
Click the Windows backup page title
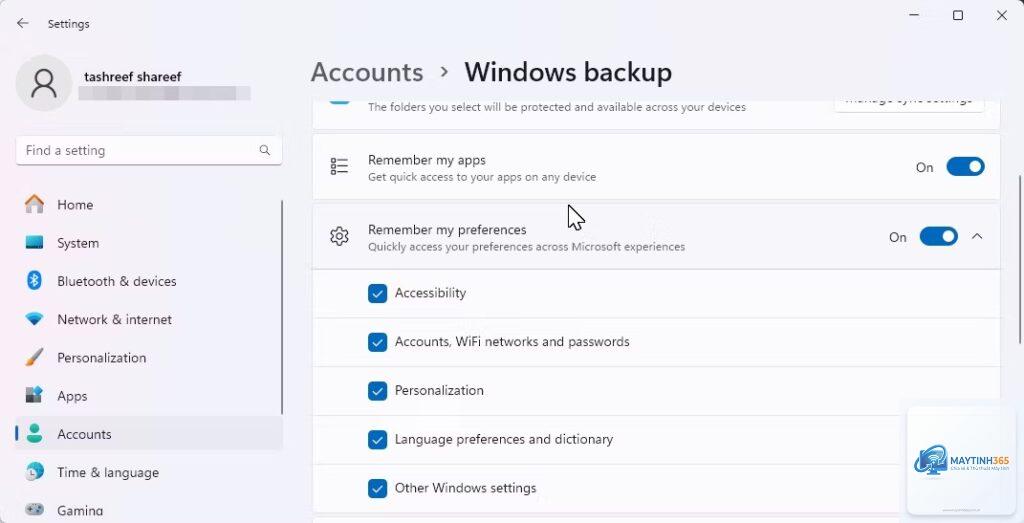click(x=568, y=72)
